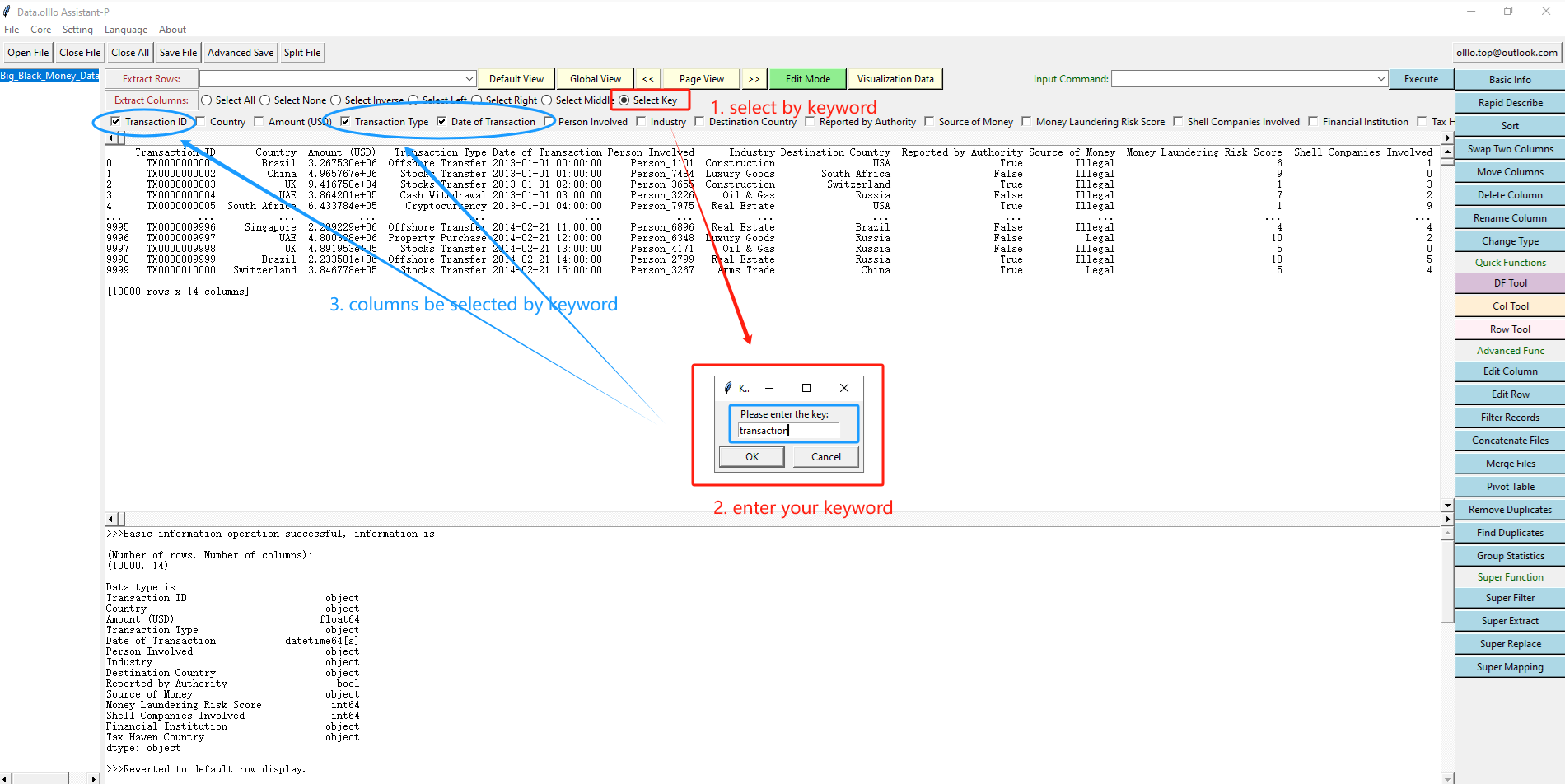
Task: Click the next page '>>' button
Action: pyautogui.click(x=754, y=79)
